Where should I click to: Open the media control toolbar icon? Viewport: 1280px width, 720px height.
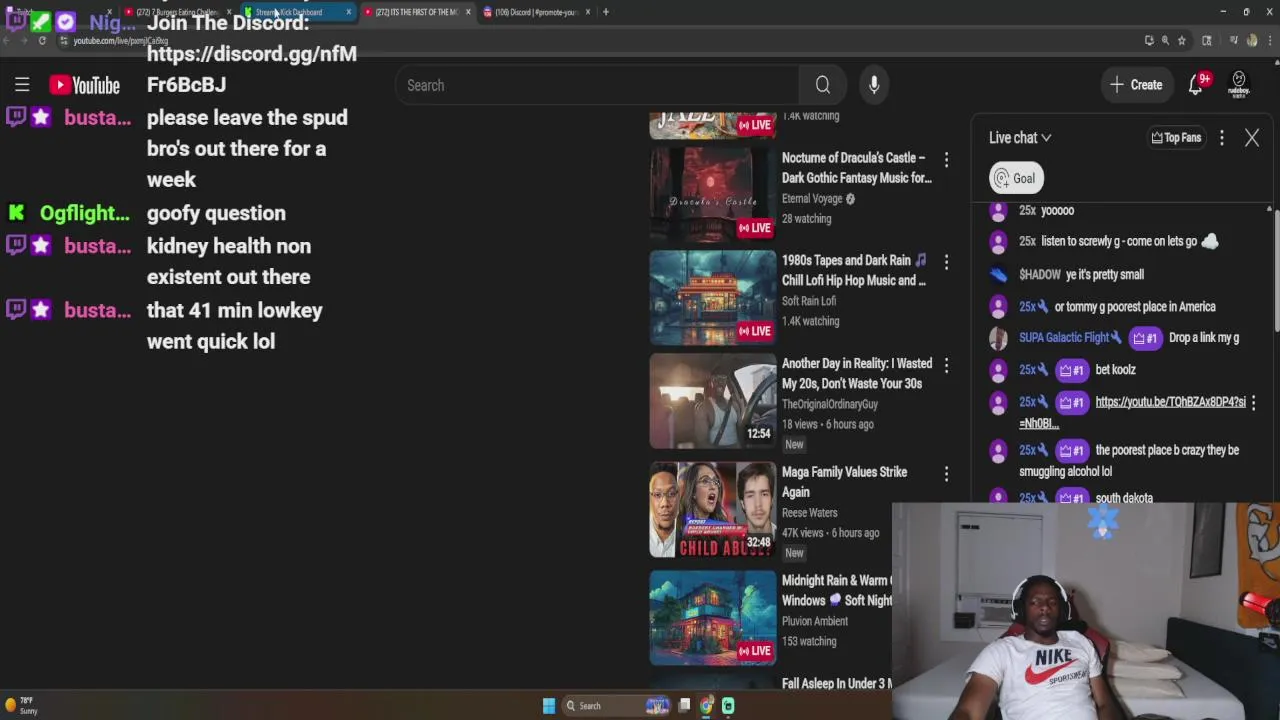click(x=1233, y=41)
